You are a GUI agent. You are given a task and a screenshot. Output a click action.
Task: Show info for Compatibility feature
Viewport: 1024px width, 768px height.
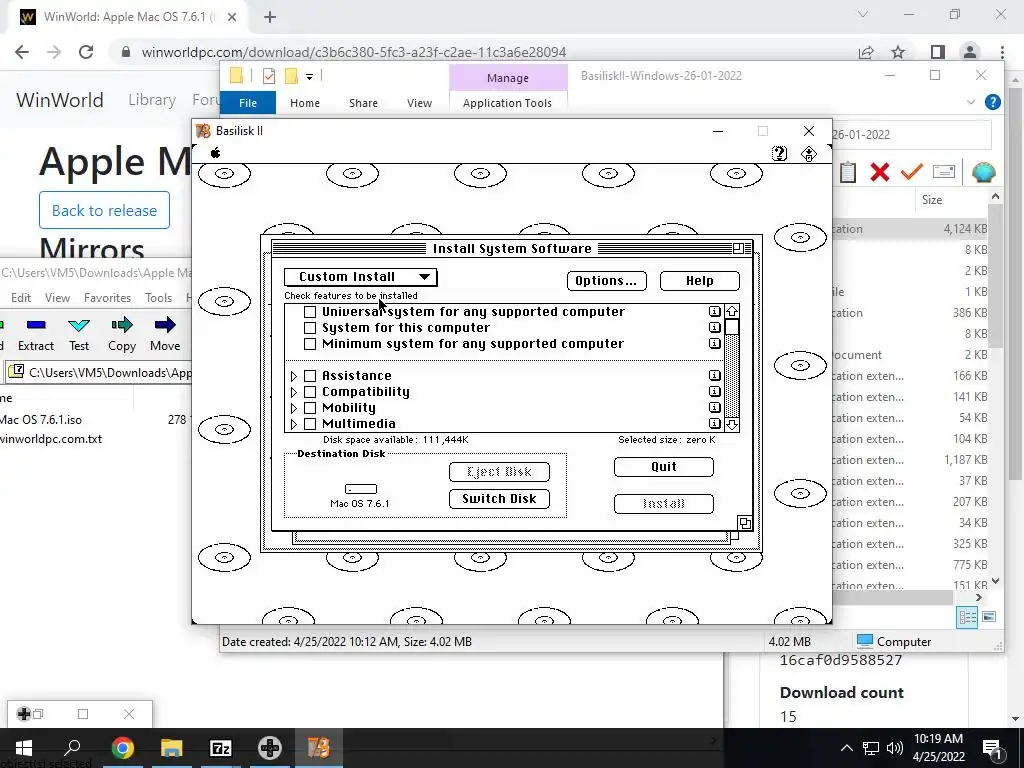714,391
